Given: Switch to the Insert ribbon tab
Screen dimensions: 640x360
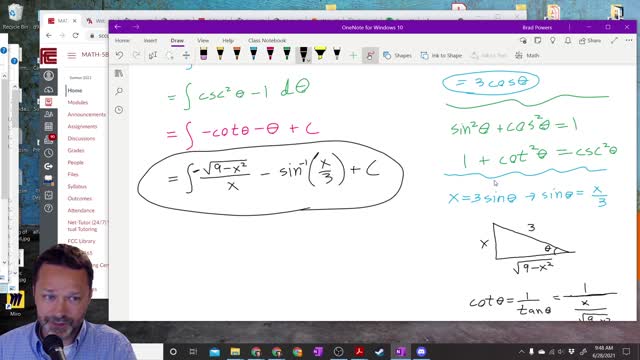Looking at the screenshot, I should pos(150,40).
